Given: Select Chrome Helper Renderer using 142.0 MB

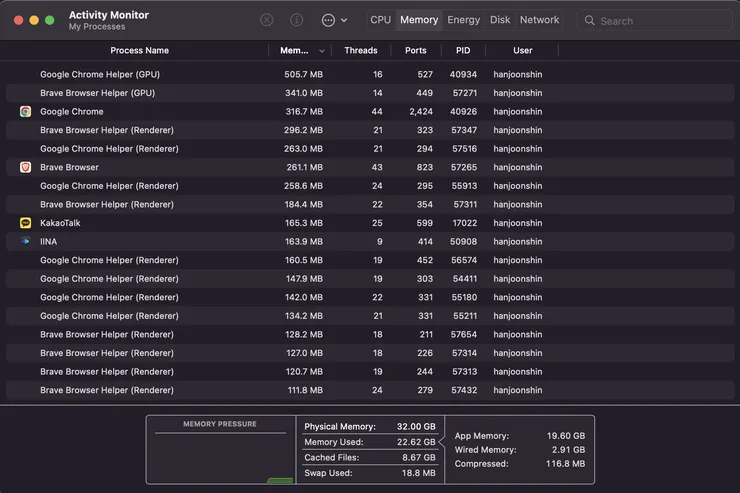Looking at the screenshot, I should (x=370, y=297).
